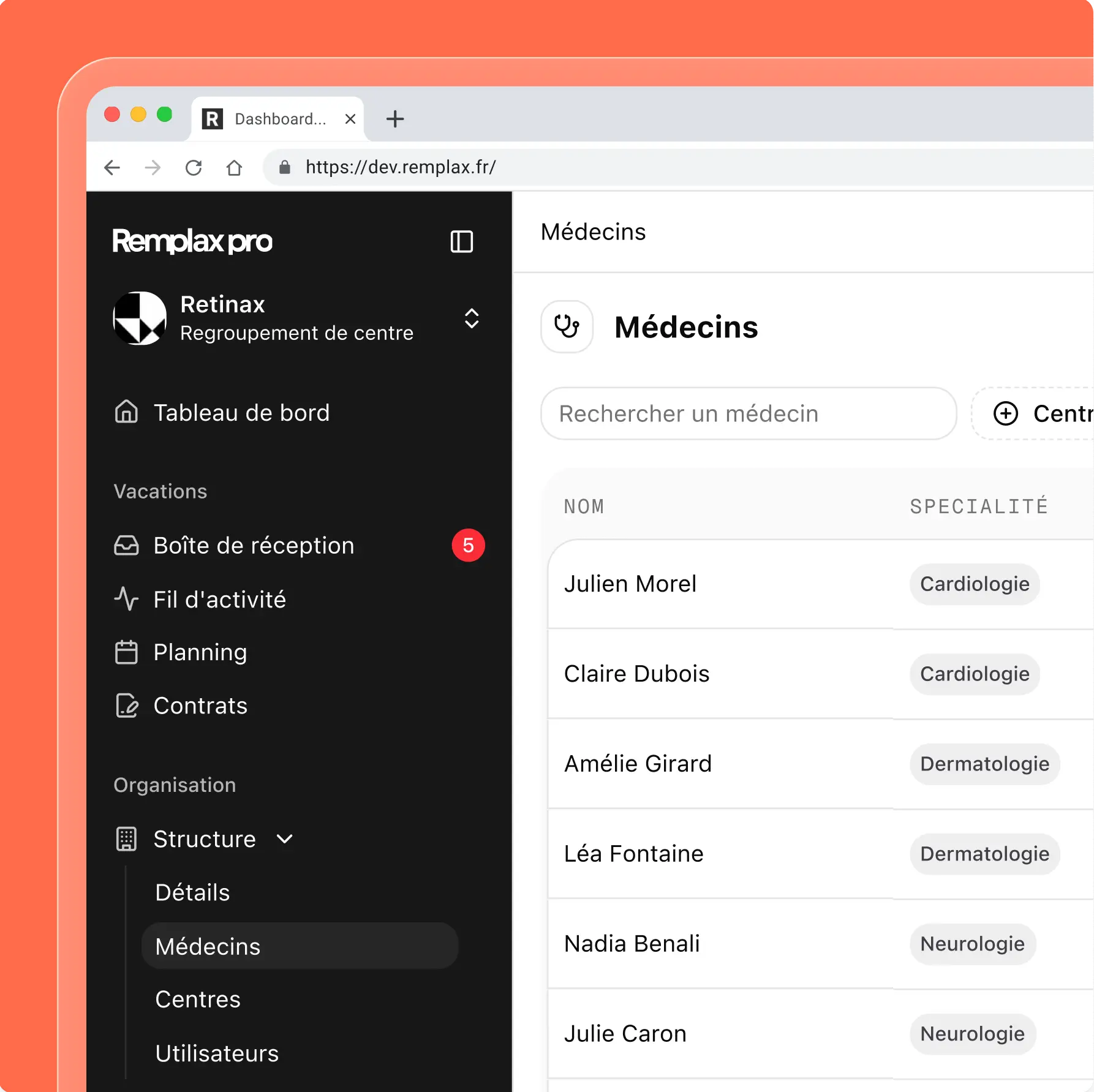
Task: Close the Dashboard browser tab
Action: (350, 119)
